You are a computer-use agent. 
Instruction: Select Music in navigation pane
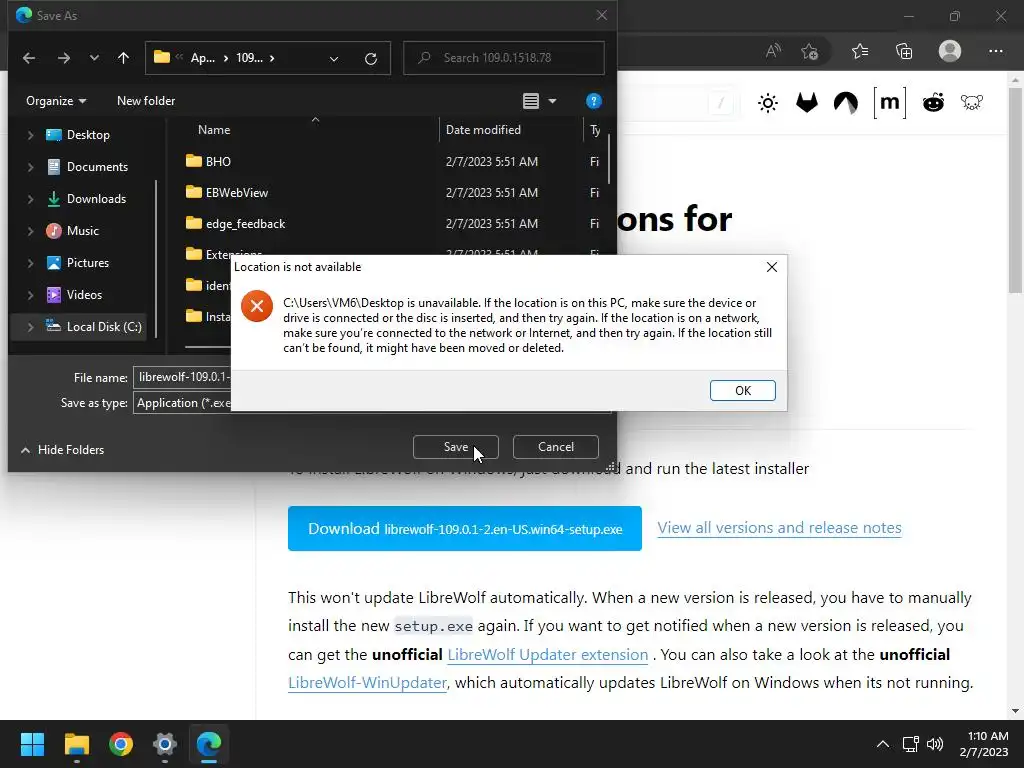click(82, 231)
